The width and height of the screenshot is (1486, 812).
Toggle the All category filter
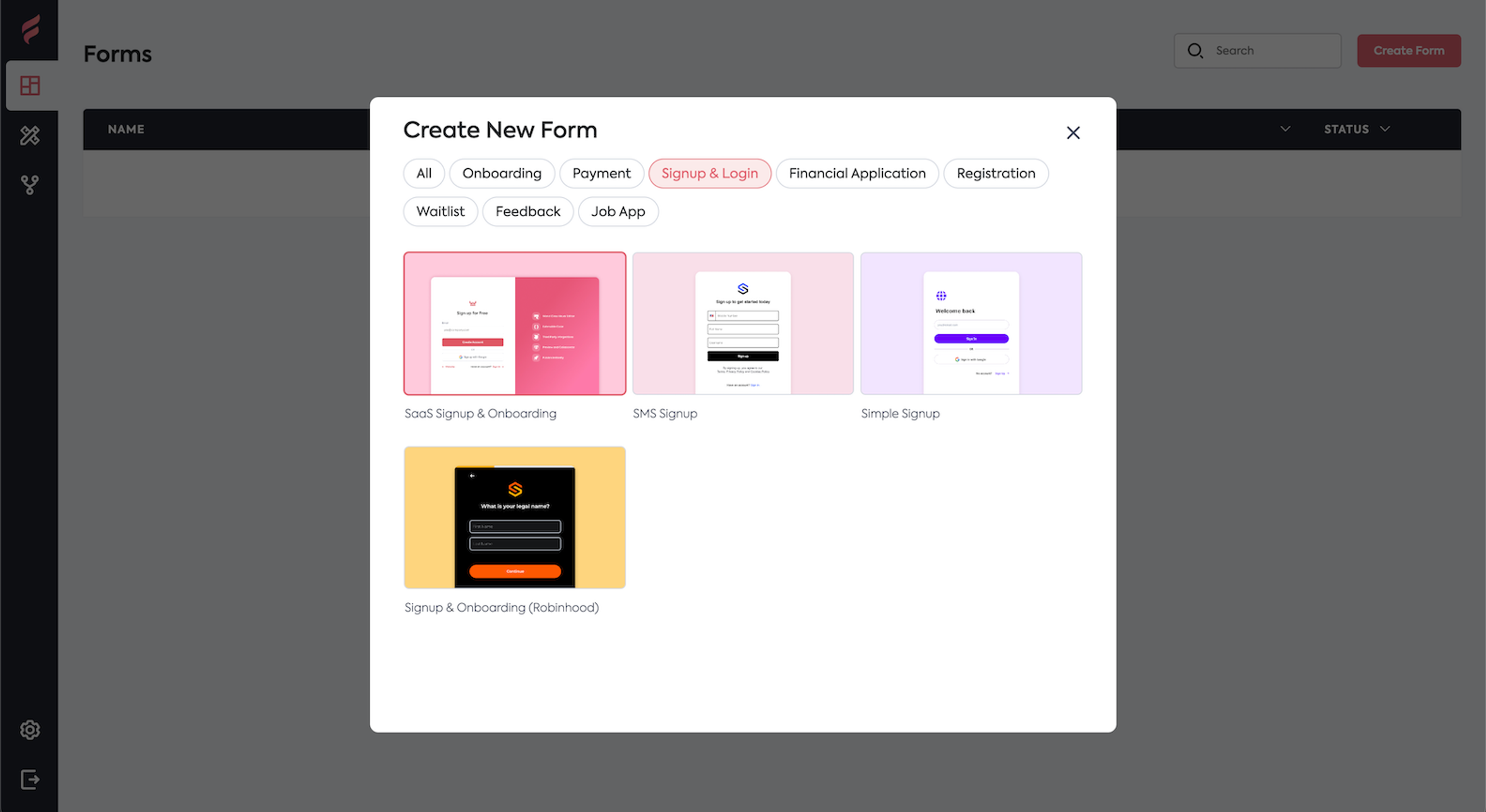[424, 172]
